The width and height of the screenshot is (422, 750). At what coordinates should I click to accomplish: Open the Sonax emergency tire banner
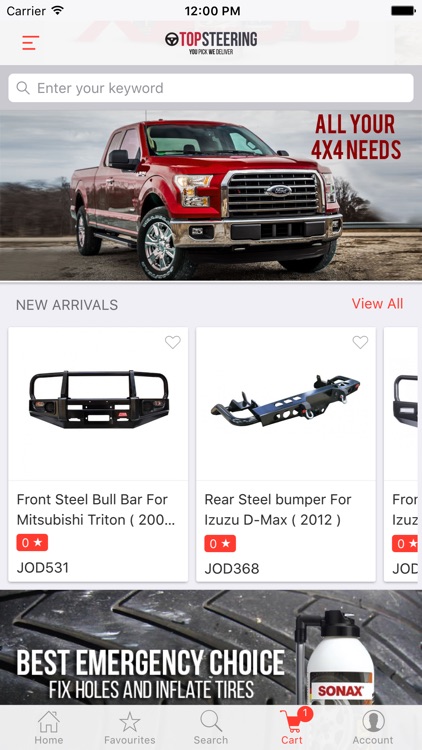[x=211, y=647]
